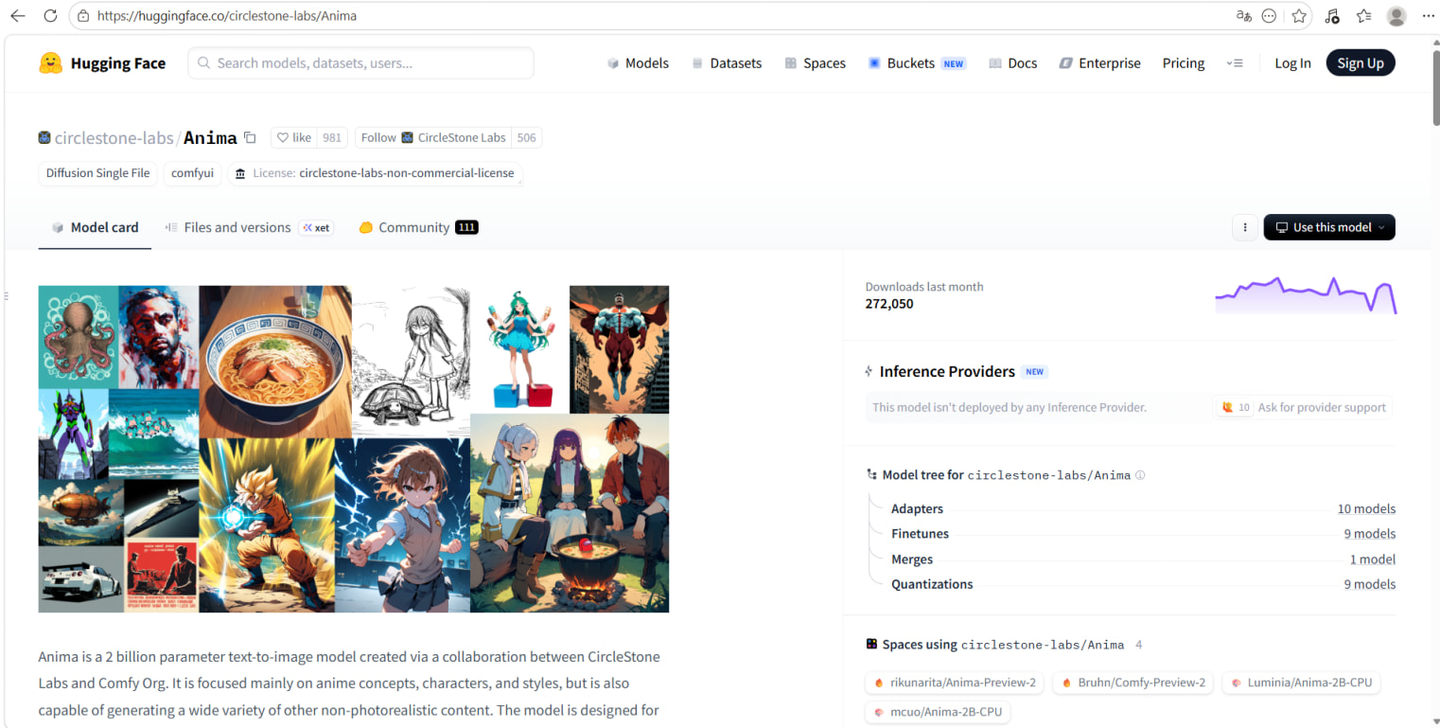Open the Adapters 10 models row
The width and height of the screenshot is (1440, 728).
(x=1143, y=509)
